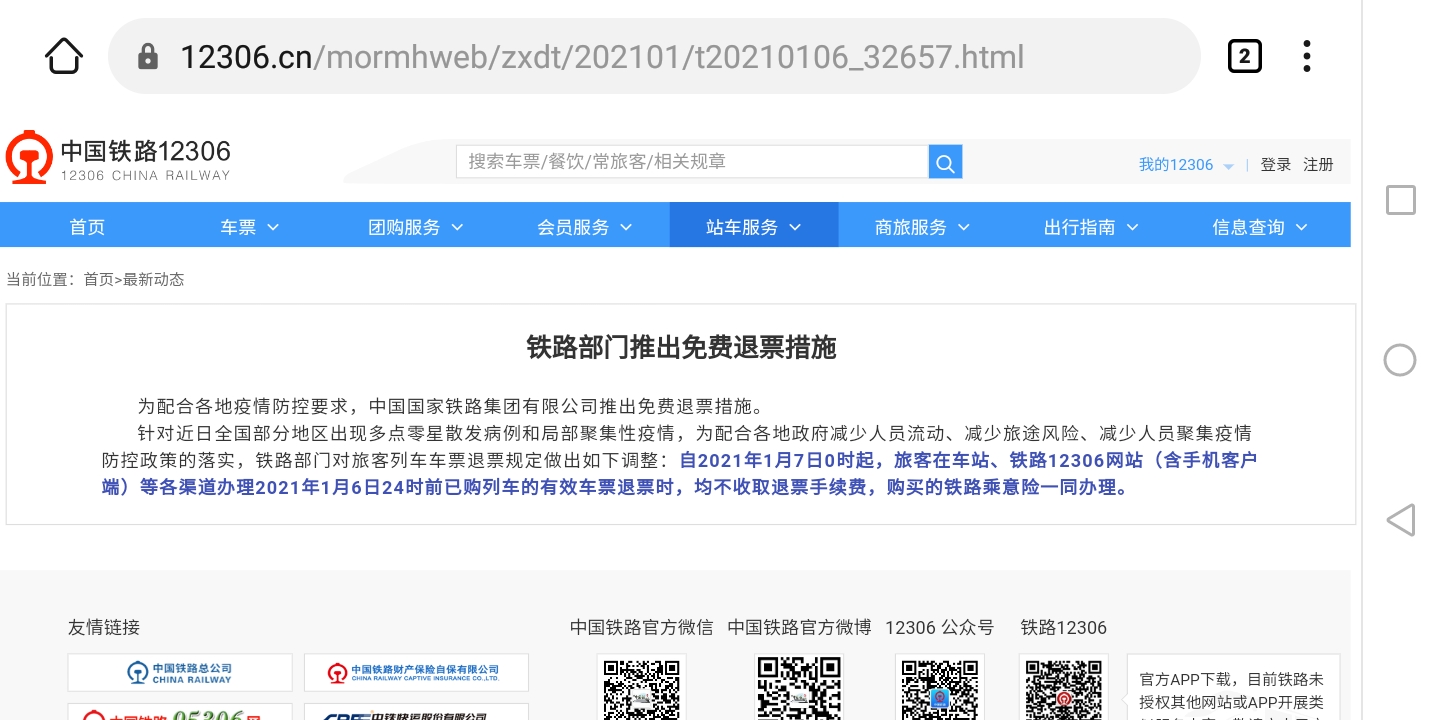
Task: Expand the 团购服务 menu
Action: tap(416, 227)
